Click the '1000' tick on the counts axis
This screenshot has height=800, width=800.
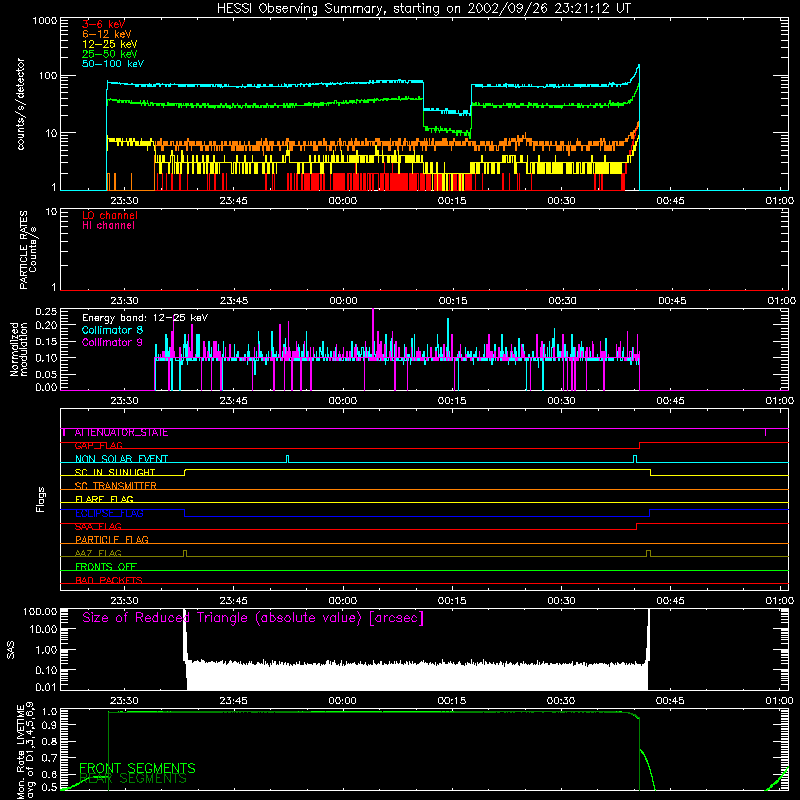[44, 21]
